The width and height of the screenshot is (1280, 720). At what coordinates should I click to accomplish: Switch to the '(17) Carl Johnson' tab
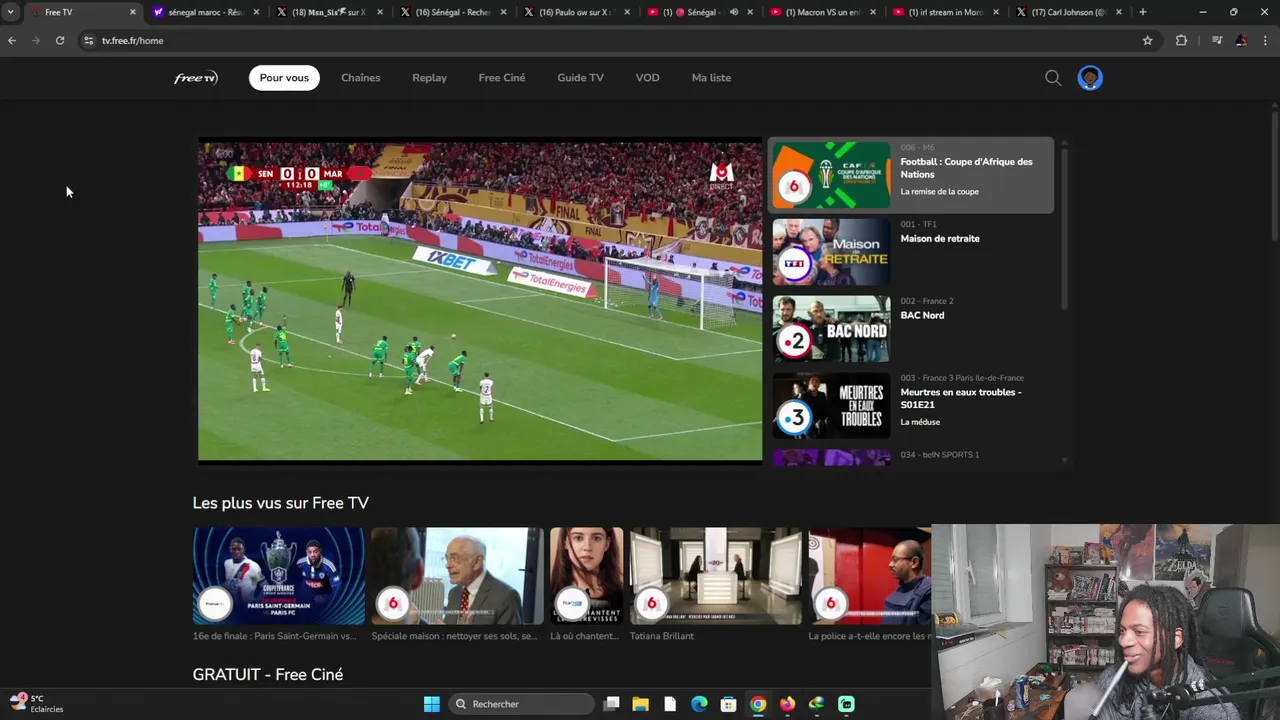click(x=1069, y=12)
